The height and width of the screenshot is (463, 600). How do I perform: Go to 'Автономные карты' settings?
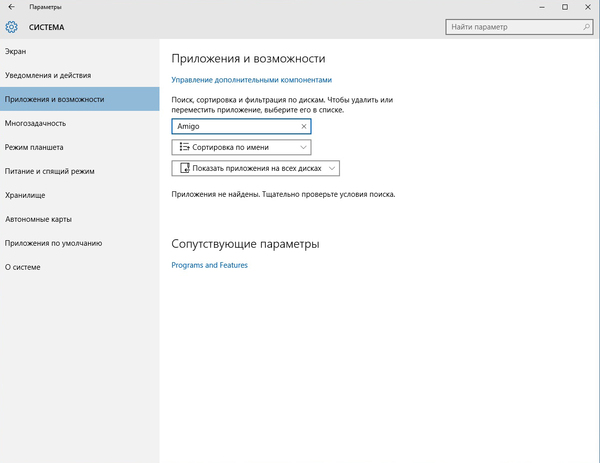(38, 219)
